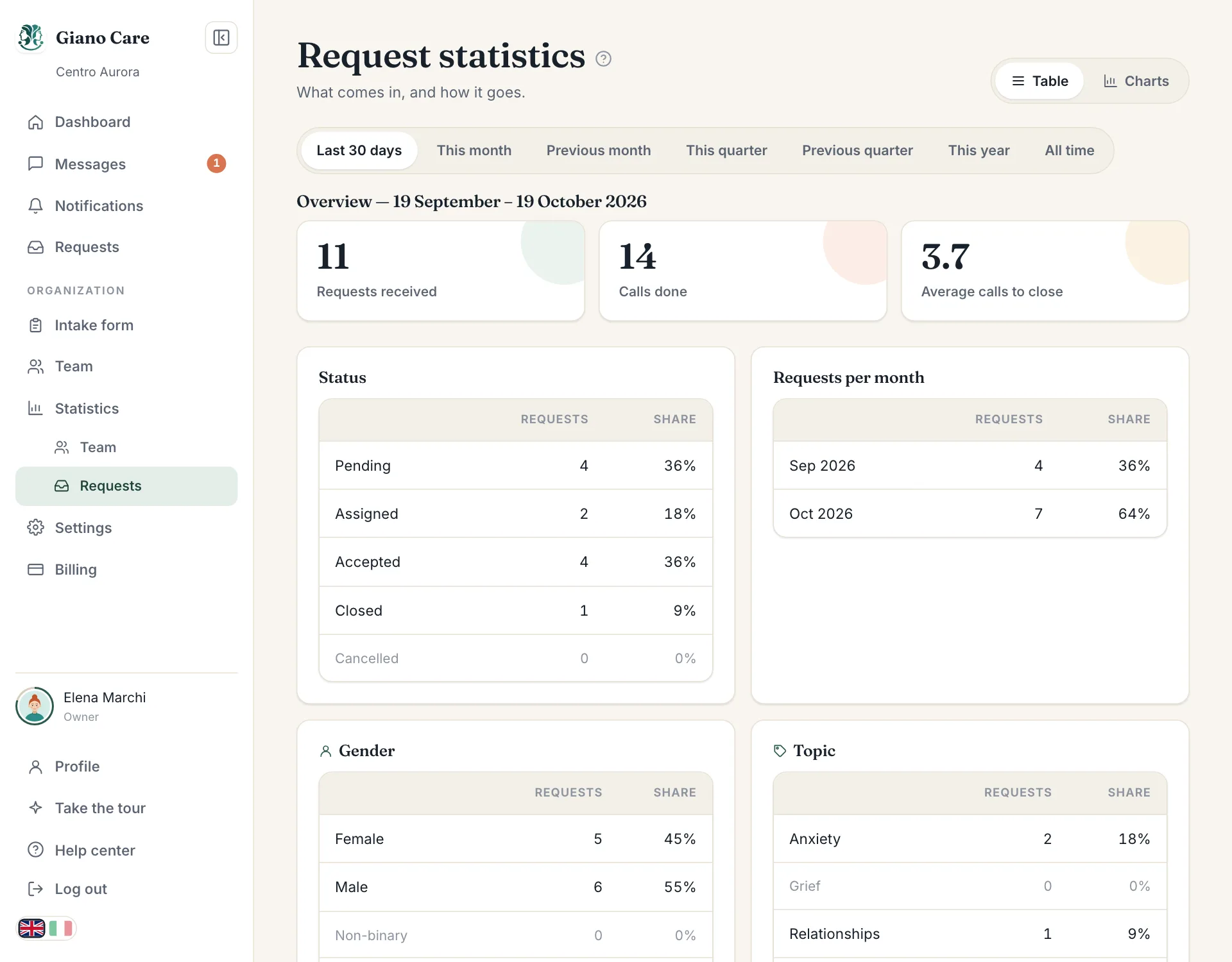Screen dimensions: 1232x962
Task: Click the Pending status row
Action: [x=516, y=466]
